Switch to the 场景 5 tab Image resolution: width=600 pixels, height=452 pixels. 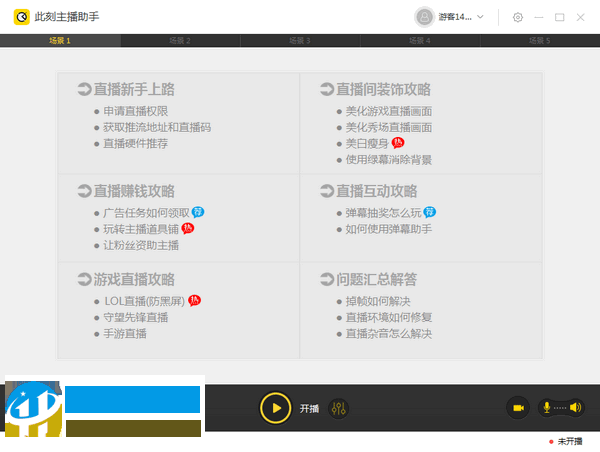[540, 41]
